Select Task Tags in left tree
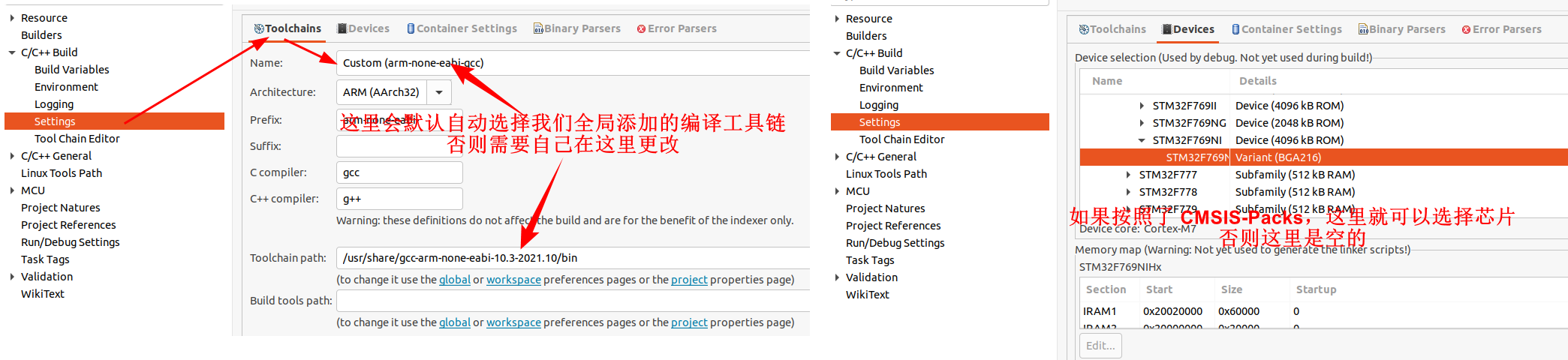1568x360 pixels. click(x=45, y=259)
